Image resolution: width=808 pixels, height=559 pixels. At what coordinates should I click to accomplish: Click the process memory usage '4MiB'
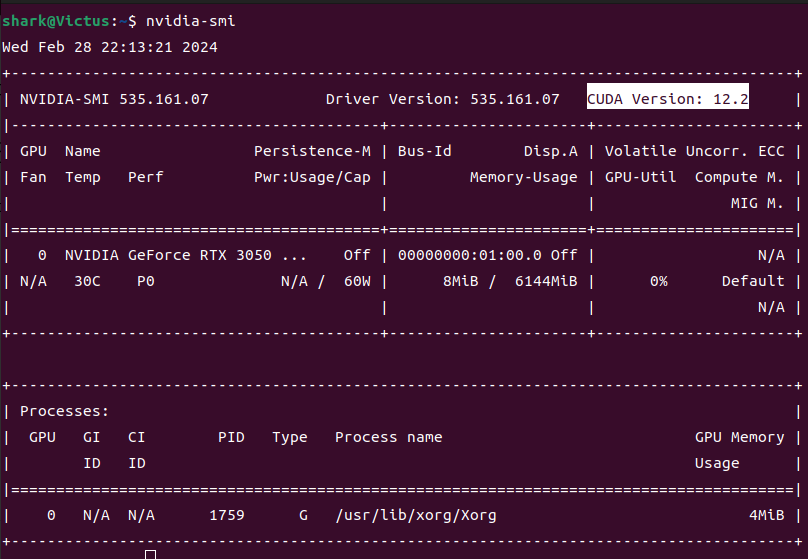click(x=767, y=515)
